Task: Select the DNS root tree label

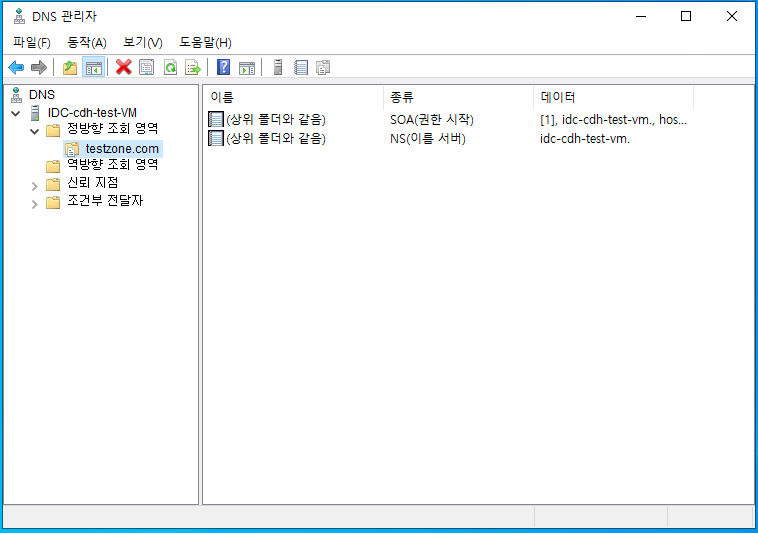Action: click(42, 95)
